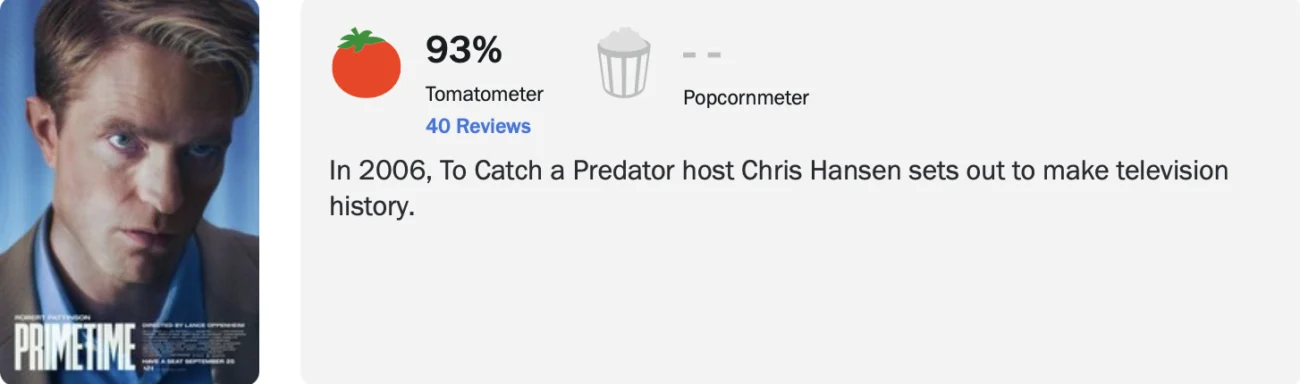1300x384 pixels.
Task: Click the actor name above the PRIMETIME title
Action: tap(52, 317)
